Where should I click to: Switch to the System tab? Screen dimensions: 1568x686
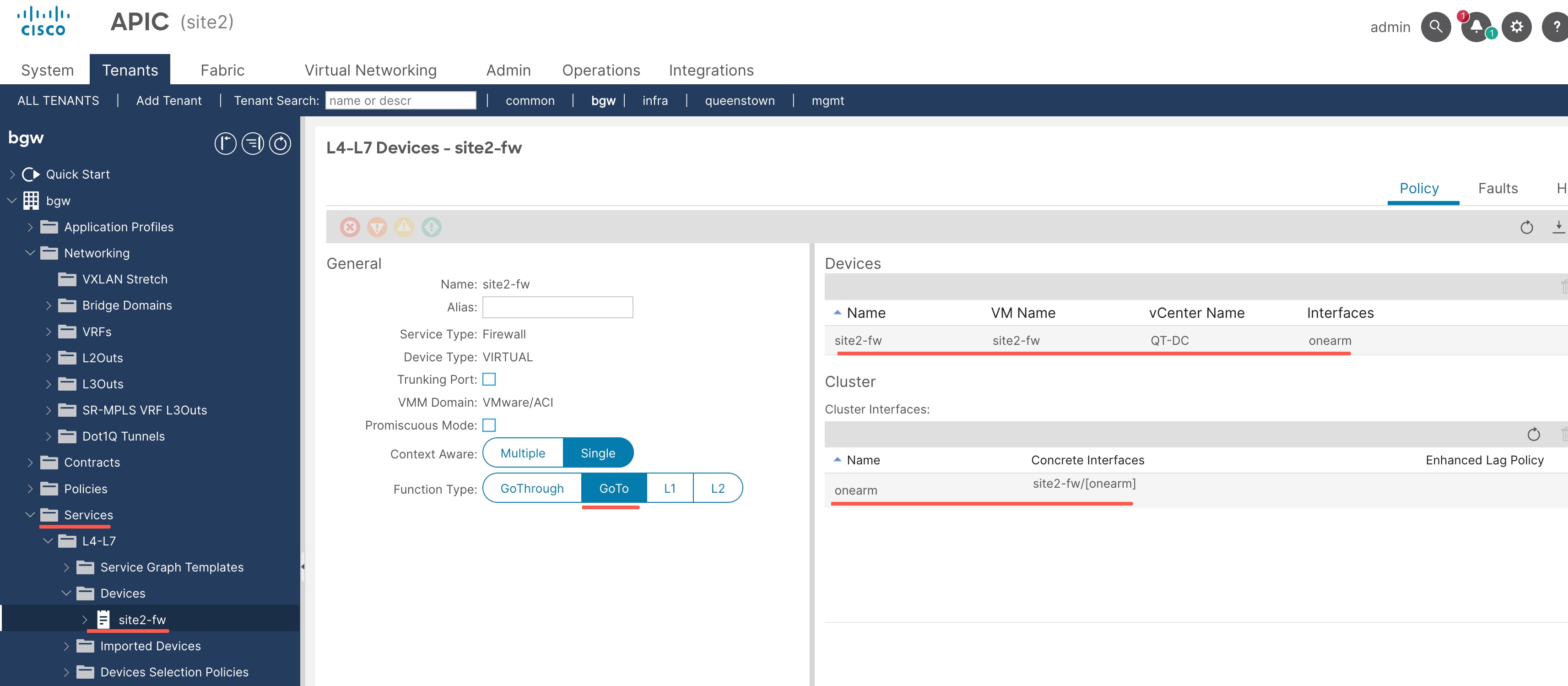tap(47, 70)
